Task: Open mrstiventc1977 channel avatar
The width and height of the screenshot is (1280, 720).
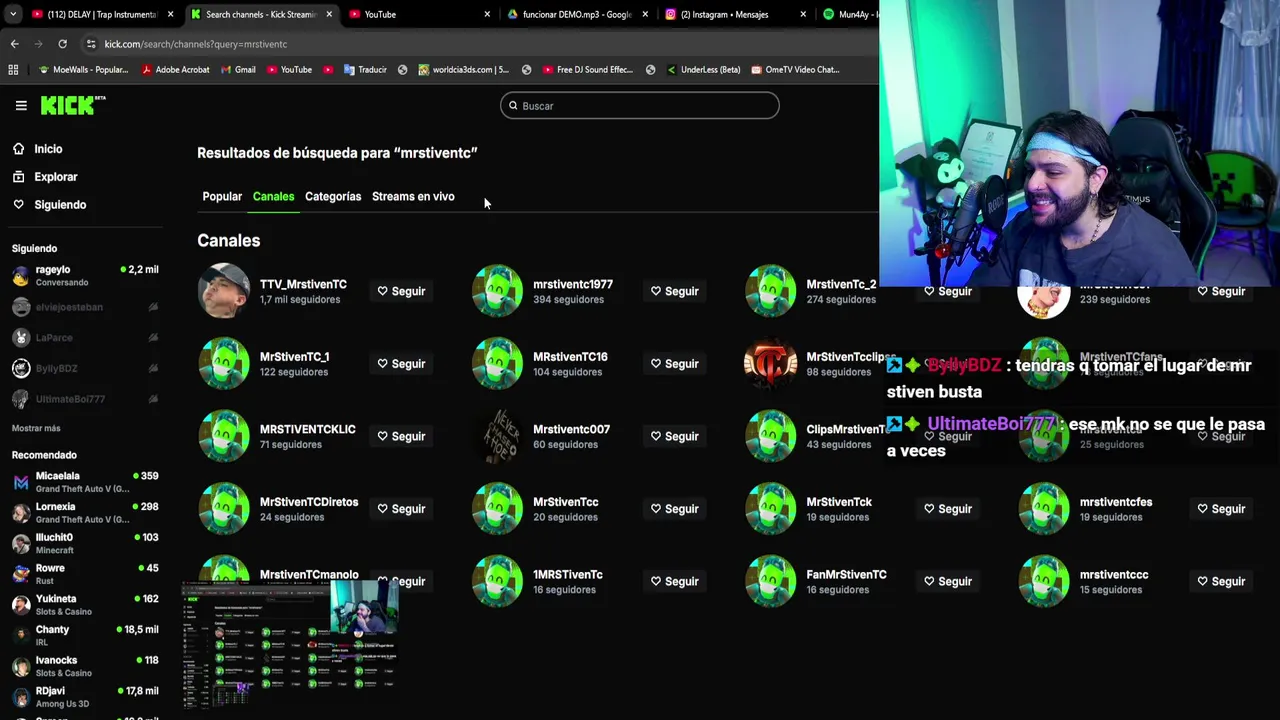Action: pyautogui.click(x=497, y=290)
